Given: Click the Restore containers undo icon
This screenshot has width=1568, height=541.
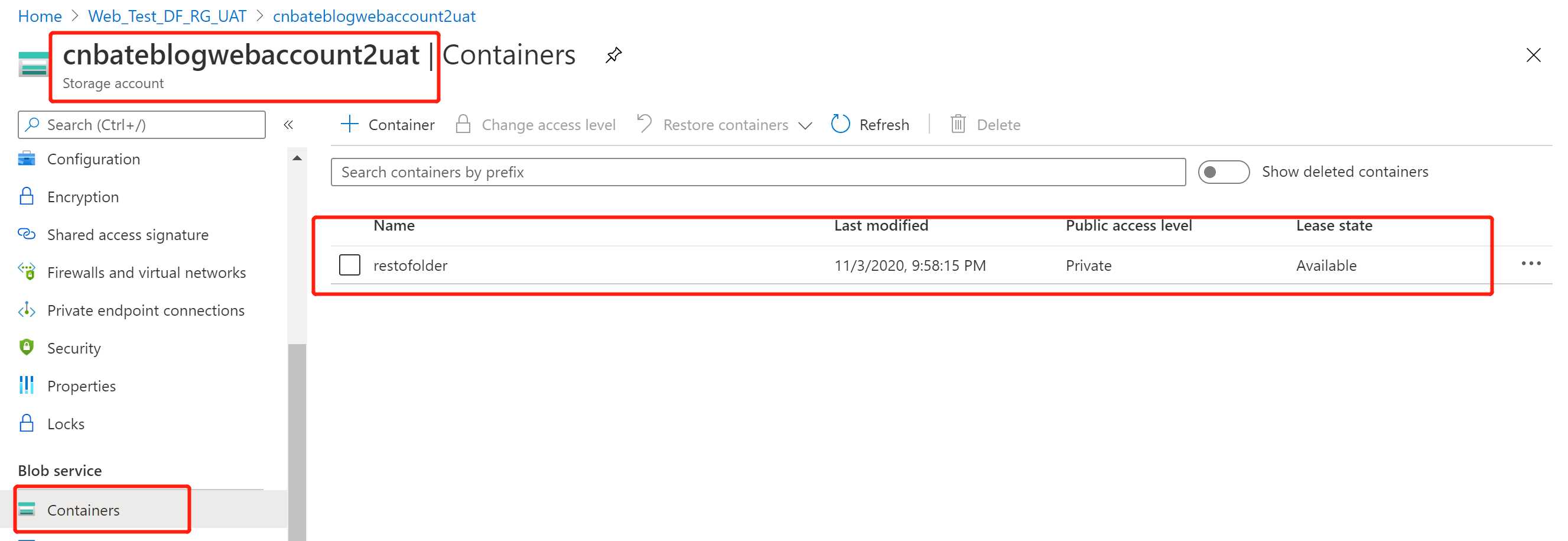Looking at the screenshot, I should pos(645,124).
